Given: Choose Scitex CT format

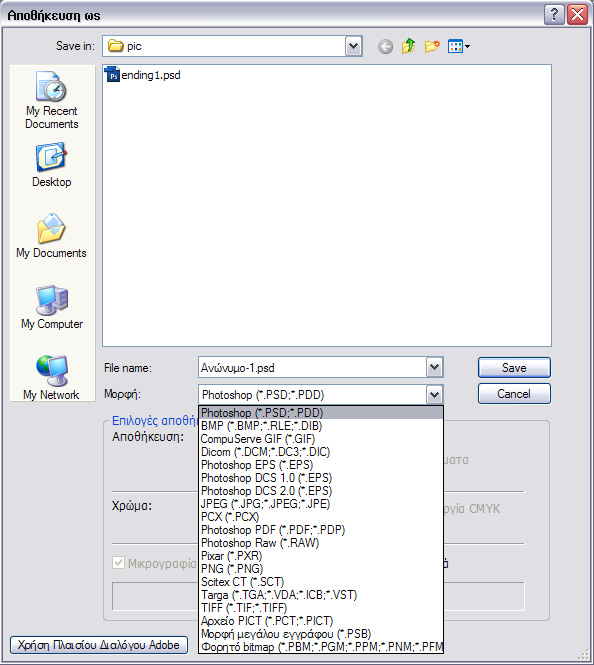Looking at the screenshot, I should 321,582.
